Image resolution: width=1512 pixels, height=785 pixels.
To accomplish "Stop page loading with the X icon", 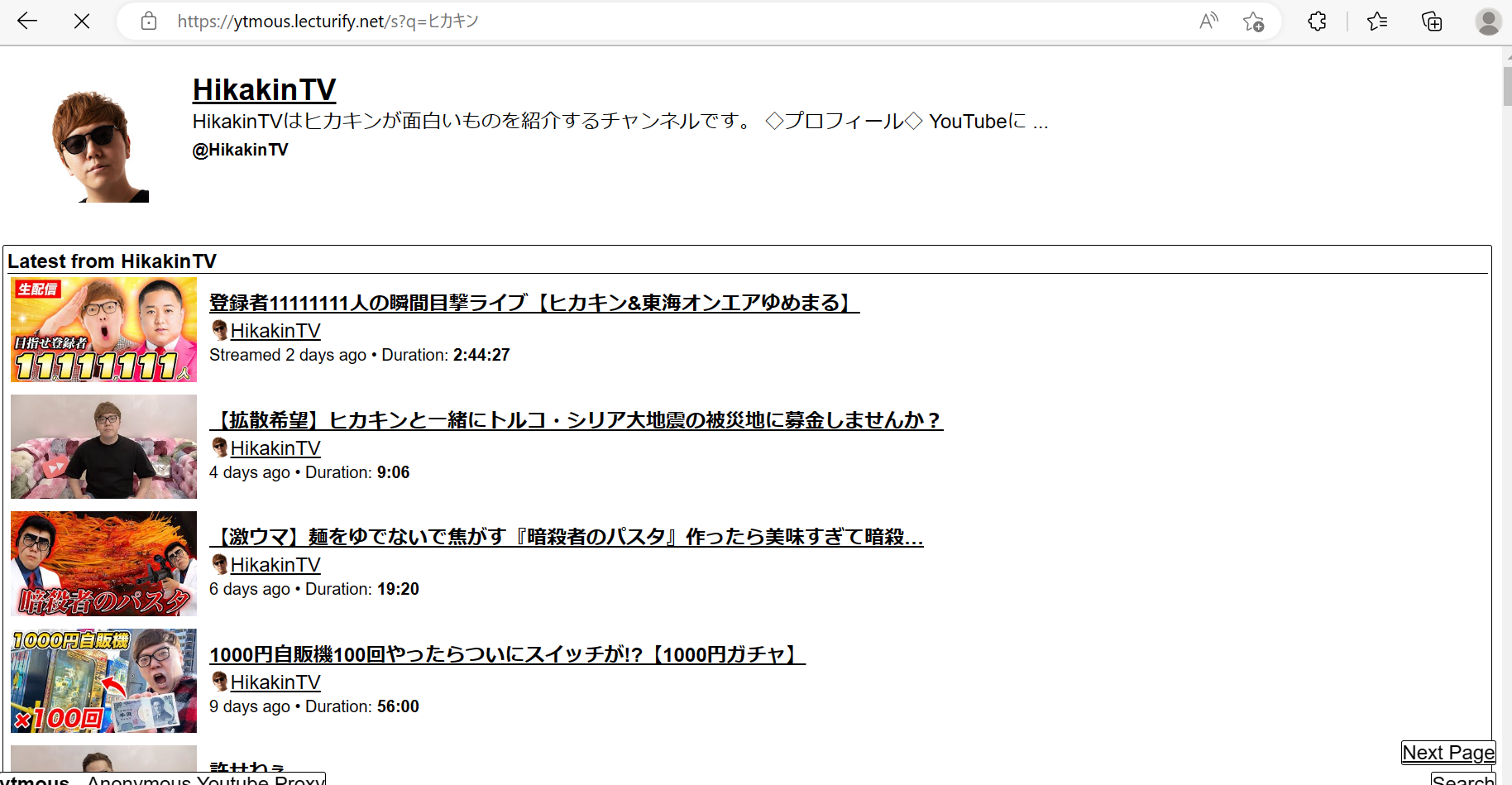I will point(82,21).
